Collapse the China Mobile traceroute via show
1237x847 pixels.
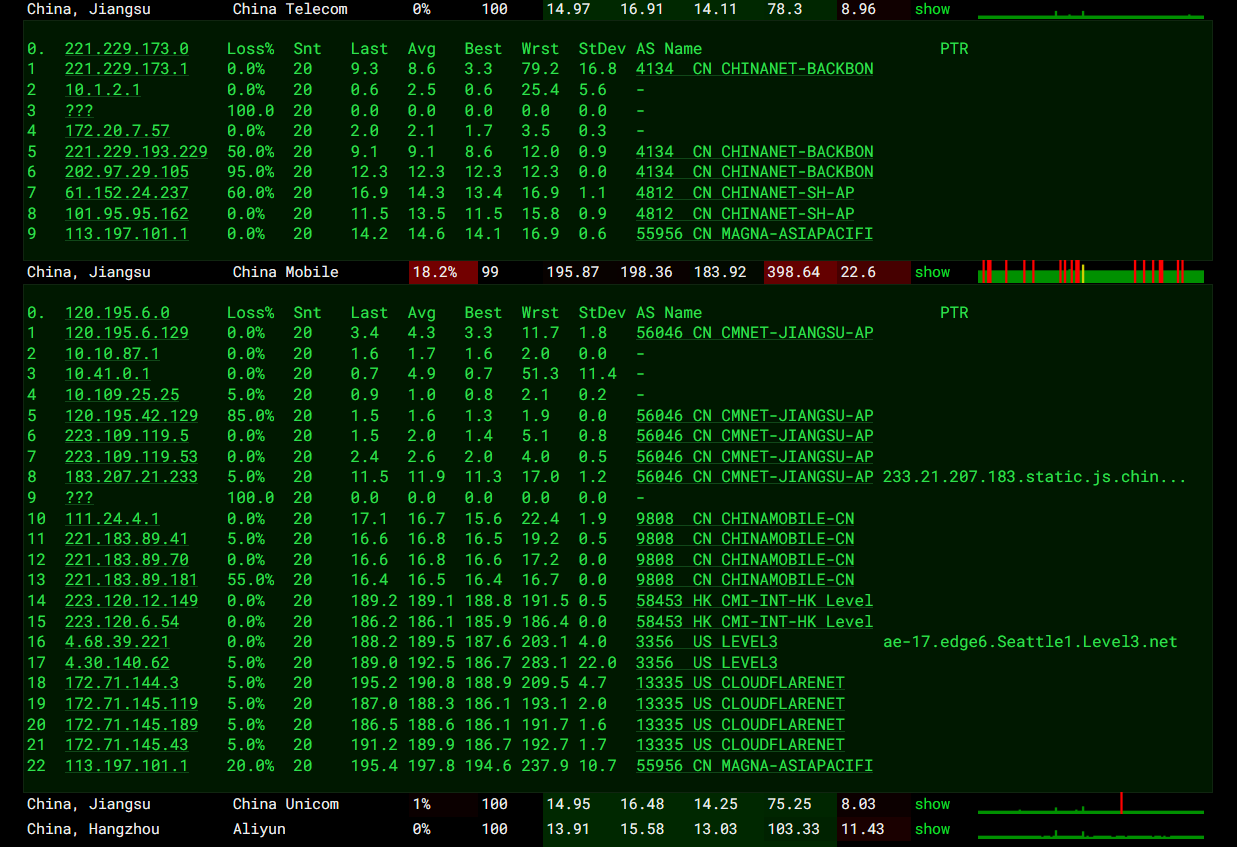pyautogui.click(x=932, y=272)
